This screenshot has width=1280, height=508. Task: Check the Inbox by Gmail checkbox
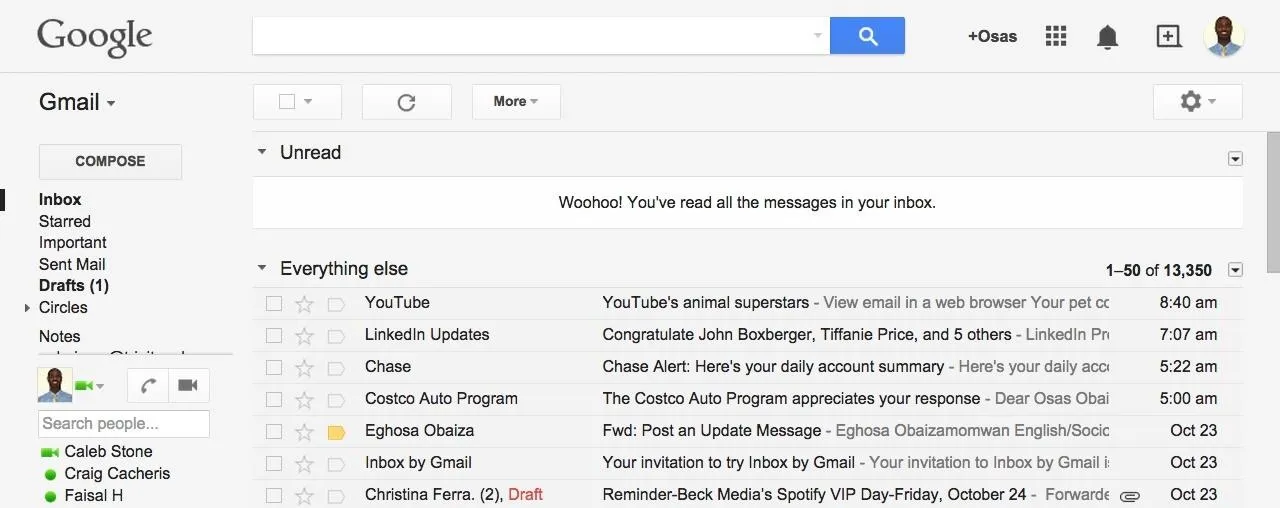point(274,463)
